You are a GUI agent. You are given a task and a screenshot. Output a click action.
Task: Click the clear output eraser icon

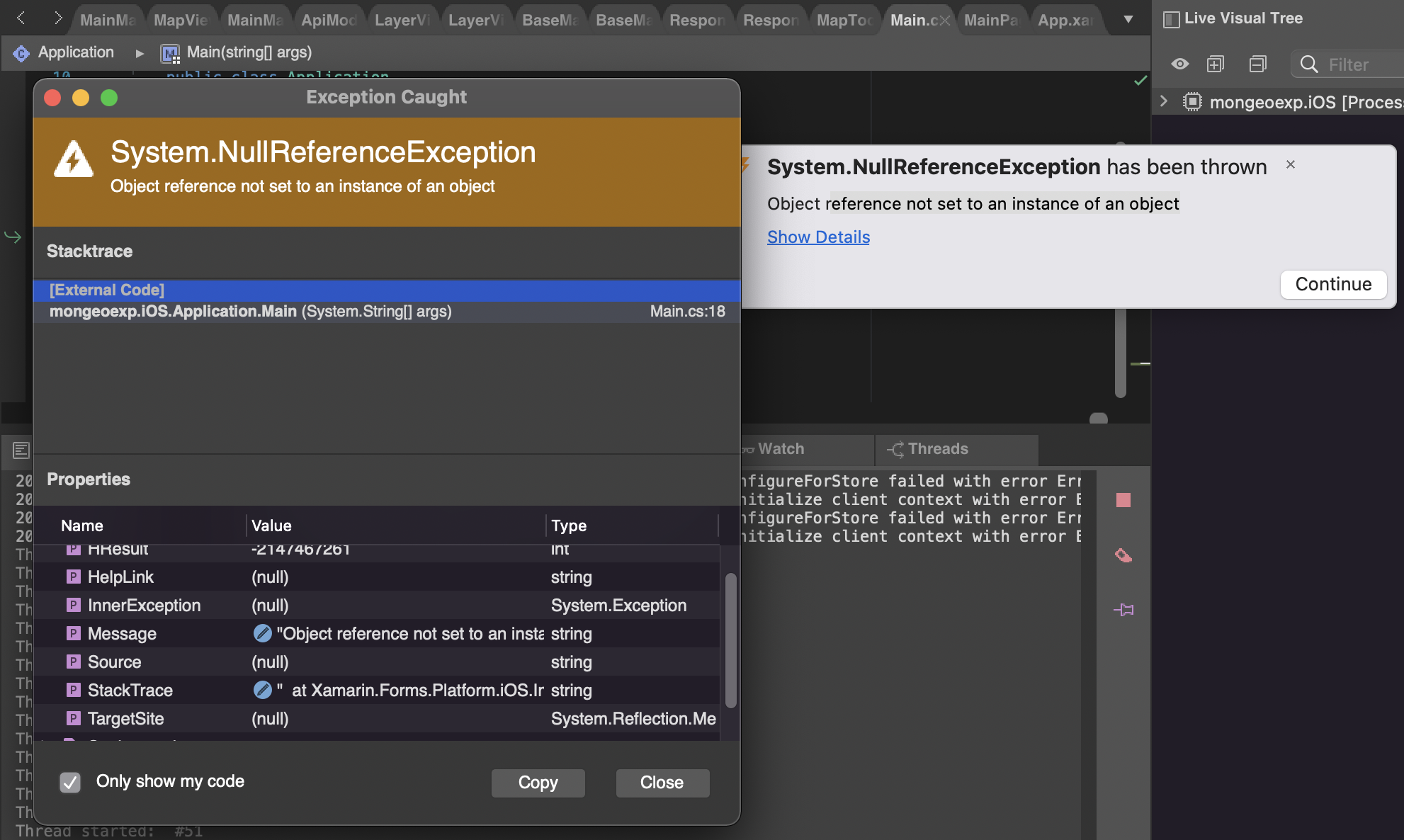(1125, 555)
